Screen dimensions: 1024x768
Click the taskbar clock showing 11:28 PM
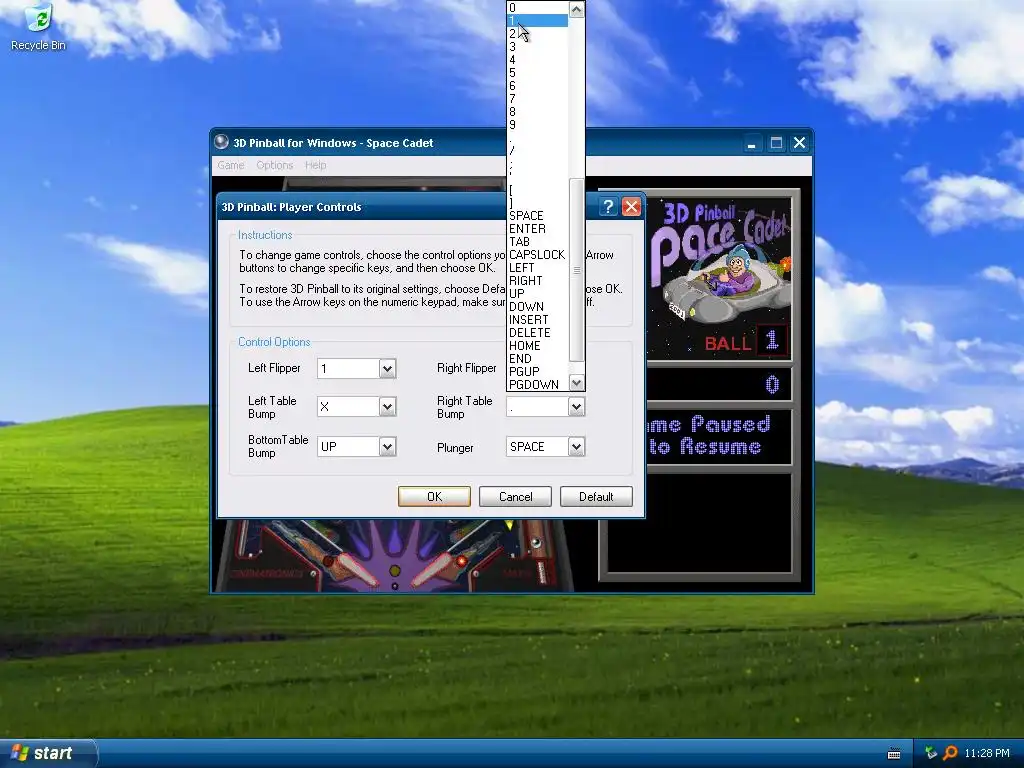(987, 753)
